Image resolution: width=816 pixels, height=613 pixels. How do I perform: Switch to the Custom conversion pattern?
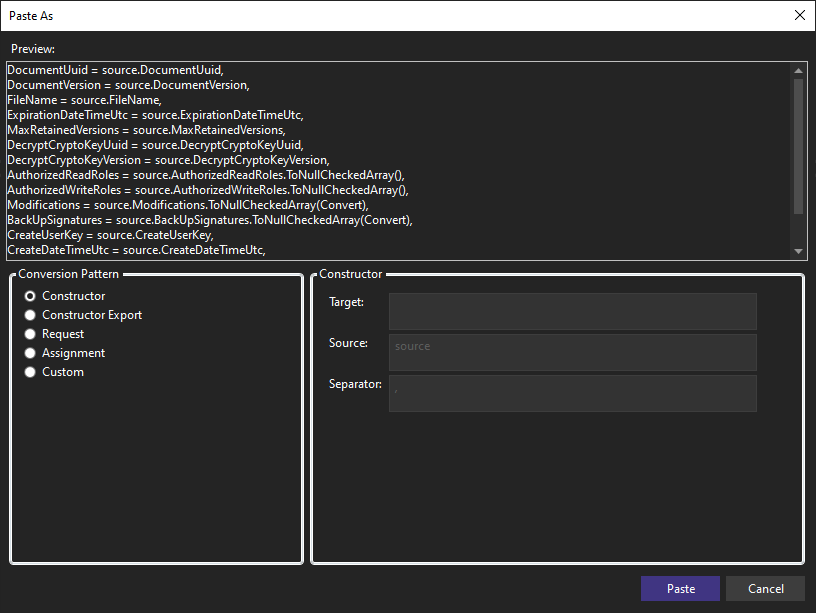coord(31,372)
